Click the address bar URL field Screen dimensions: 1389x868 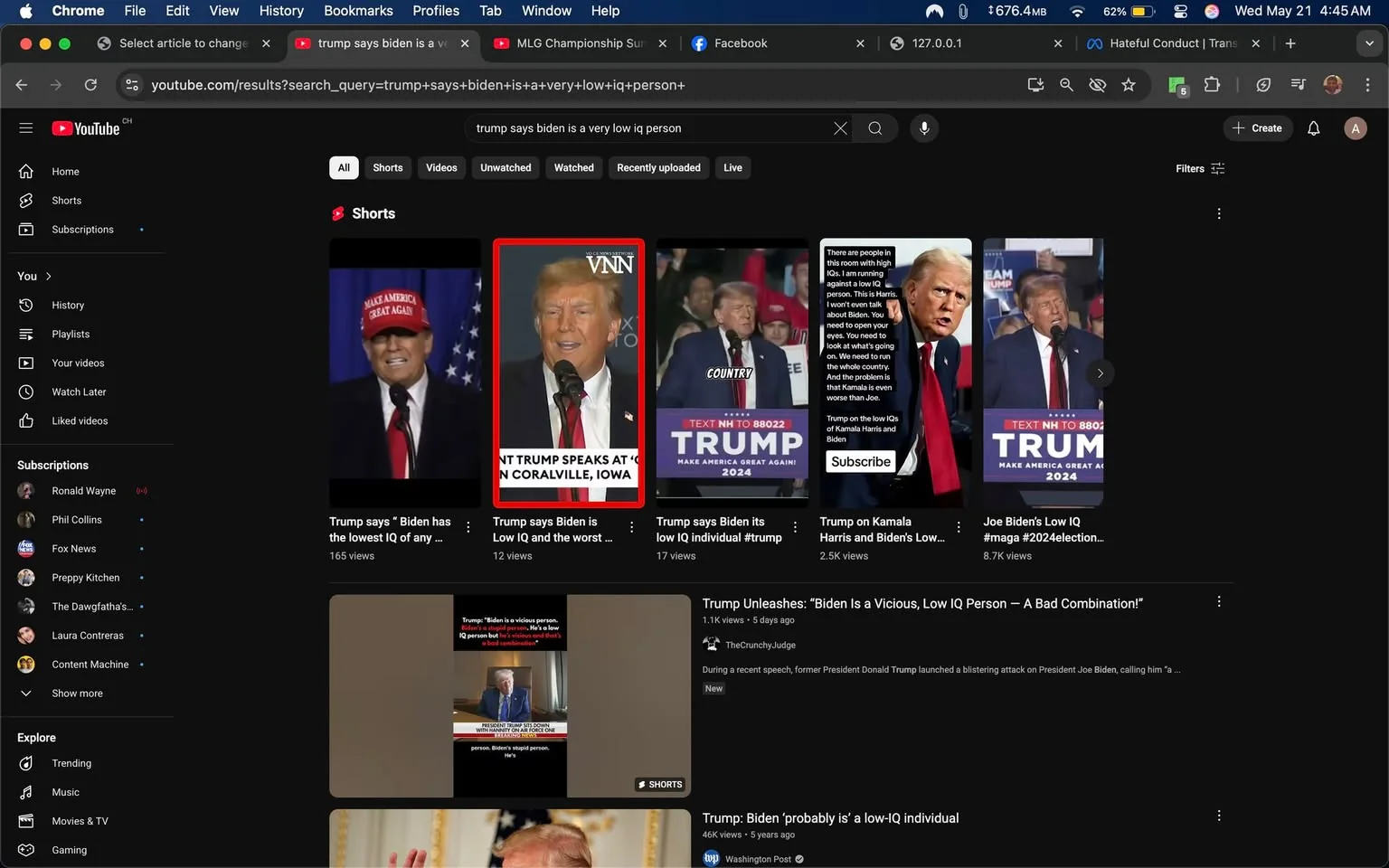tap(579, 85)
